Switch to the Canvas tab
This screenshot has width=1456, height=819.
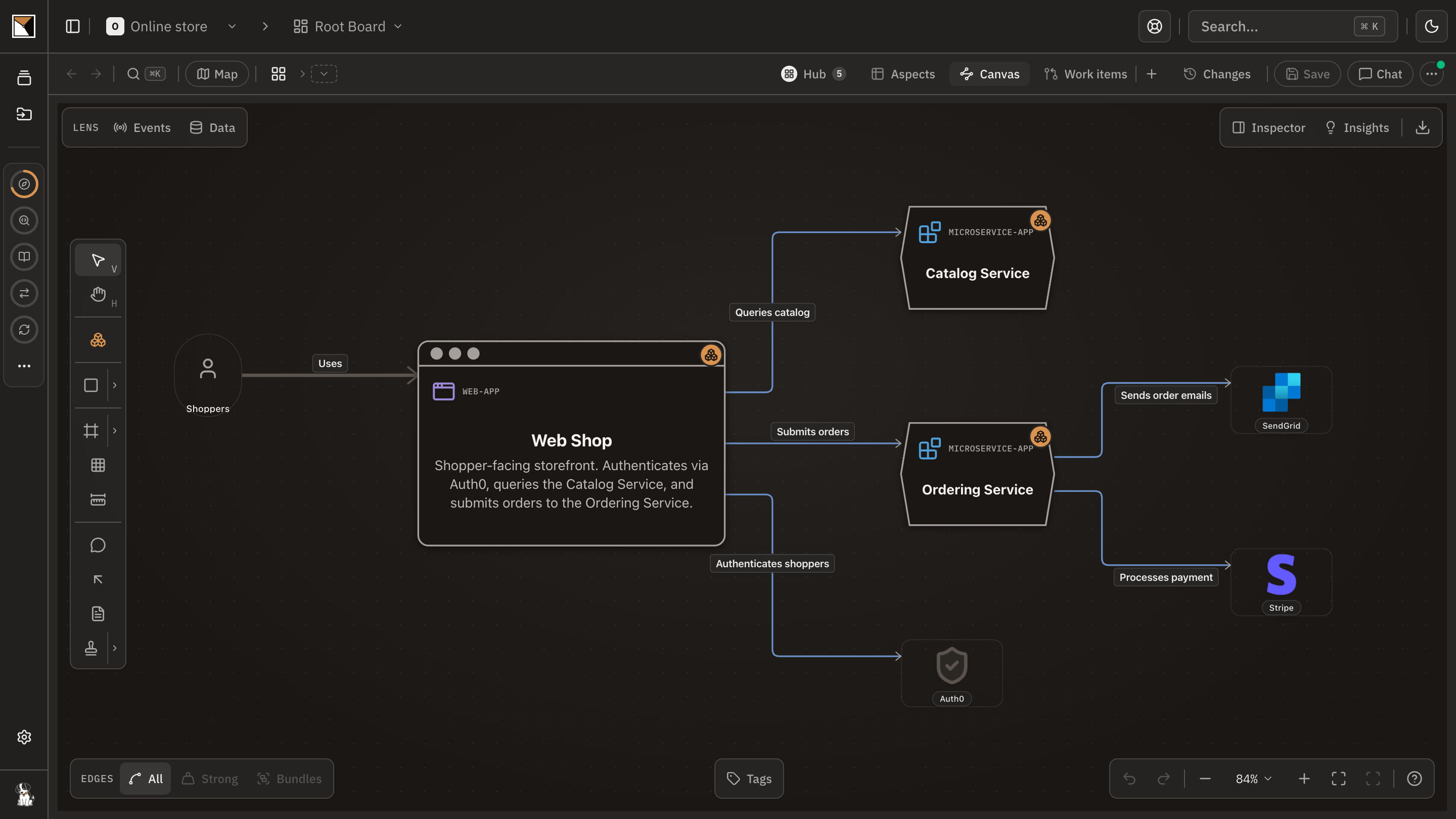coord(990,73)
